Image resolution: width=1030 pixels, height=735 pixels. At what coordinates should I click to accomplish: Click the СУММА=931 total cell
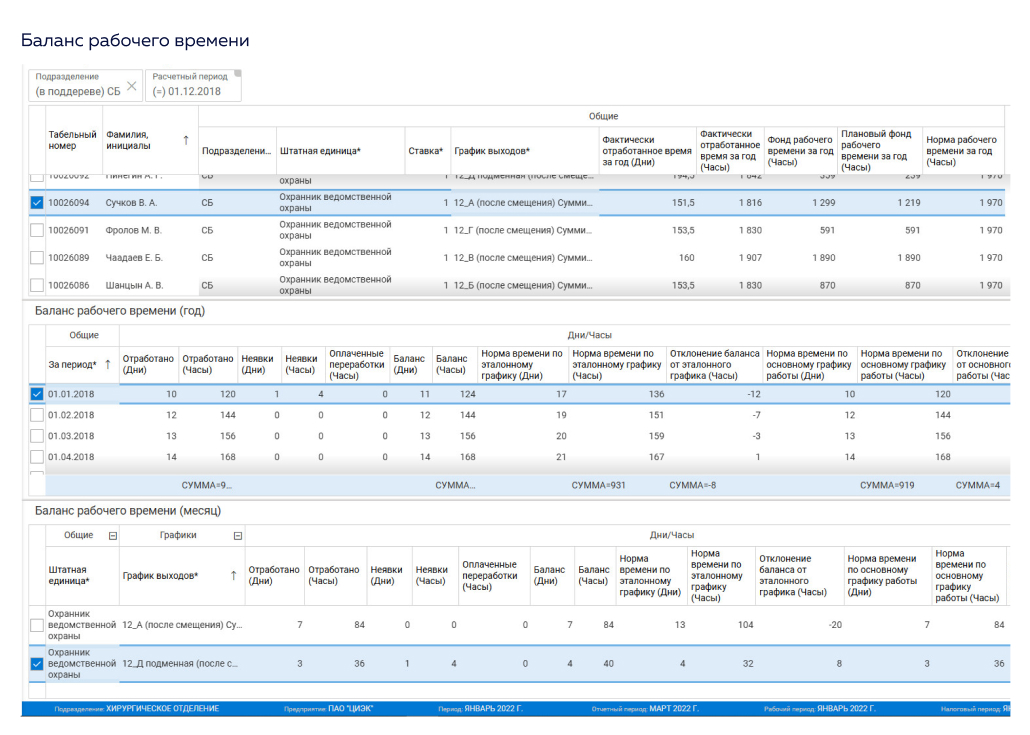[x=598, y=485]
